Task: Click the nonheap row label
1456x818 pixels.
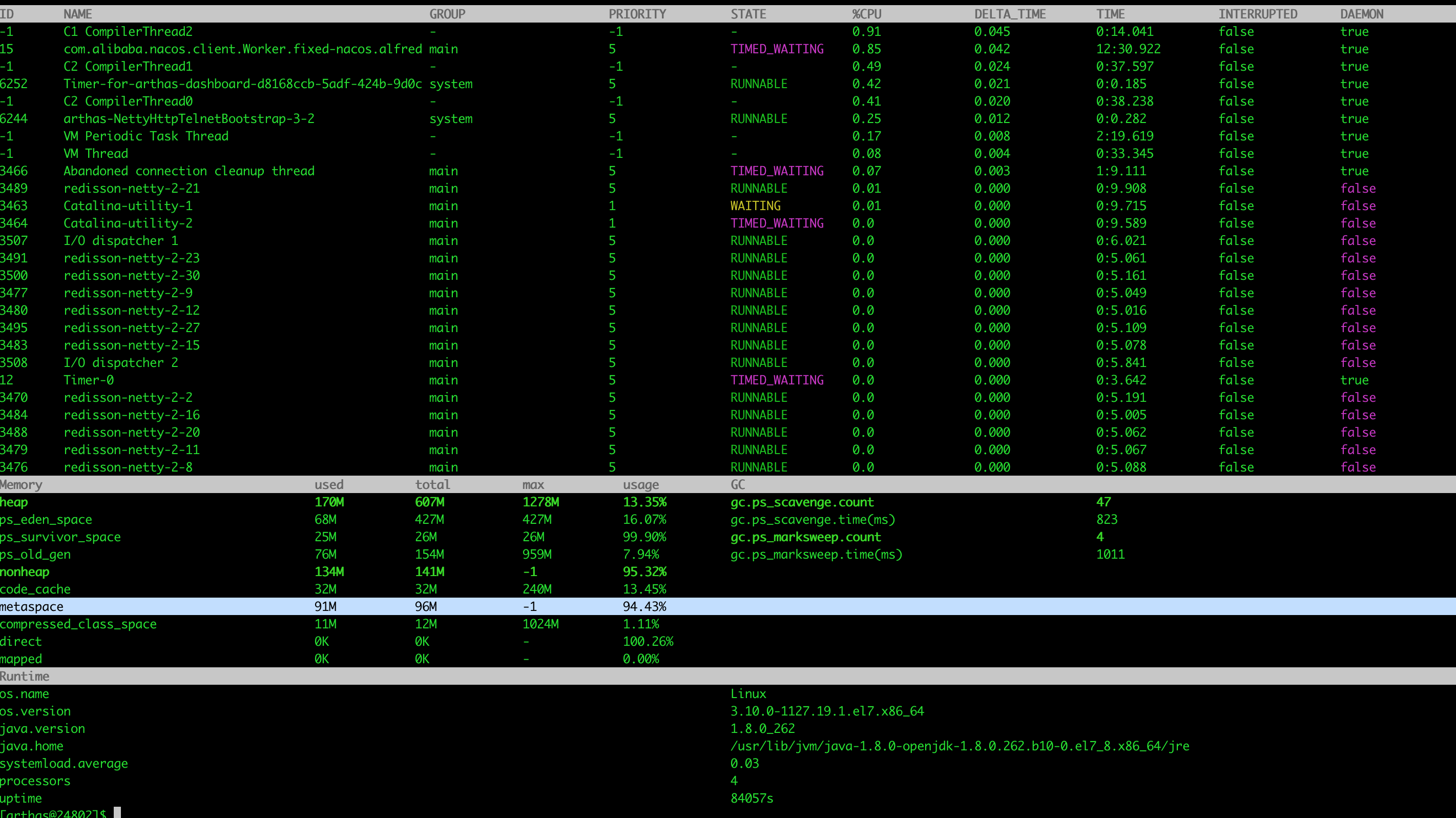Action: click(x=24, y=572)
